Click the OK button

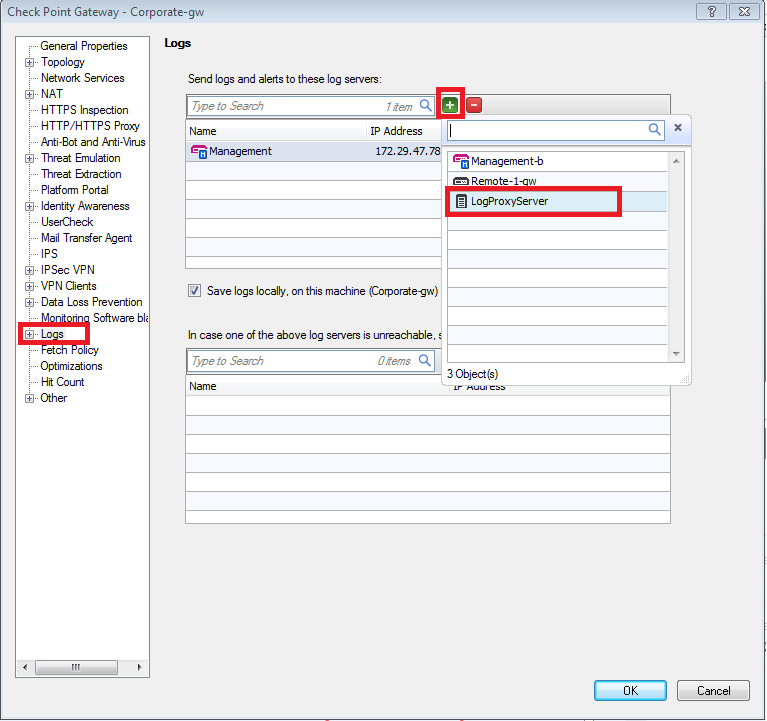[630, 690]
